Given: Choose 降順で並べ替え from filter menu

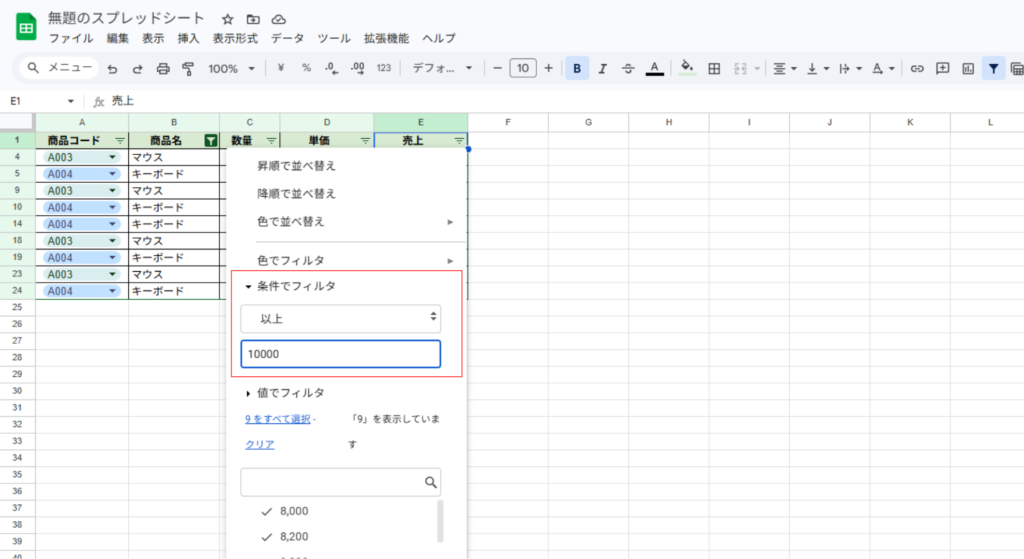Looking at the screenshot, I should pyautogui.click(x=297, y=193).
